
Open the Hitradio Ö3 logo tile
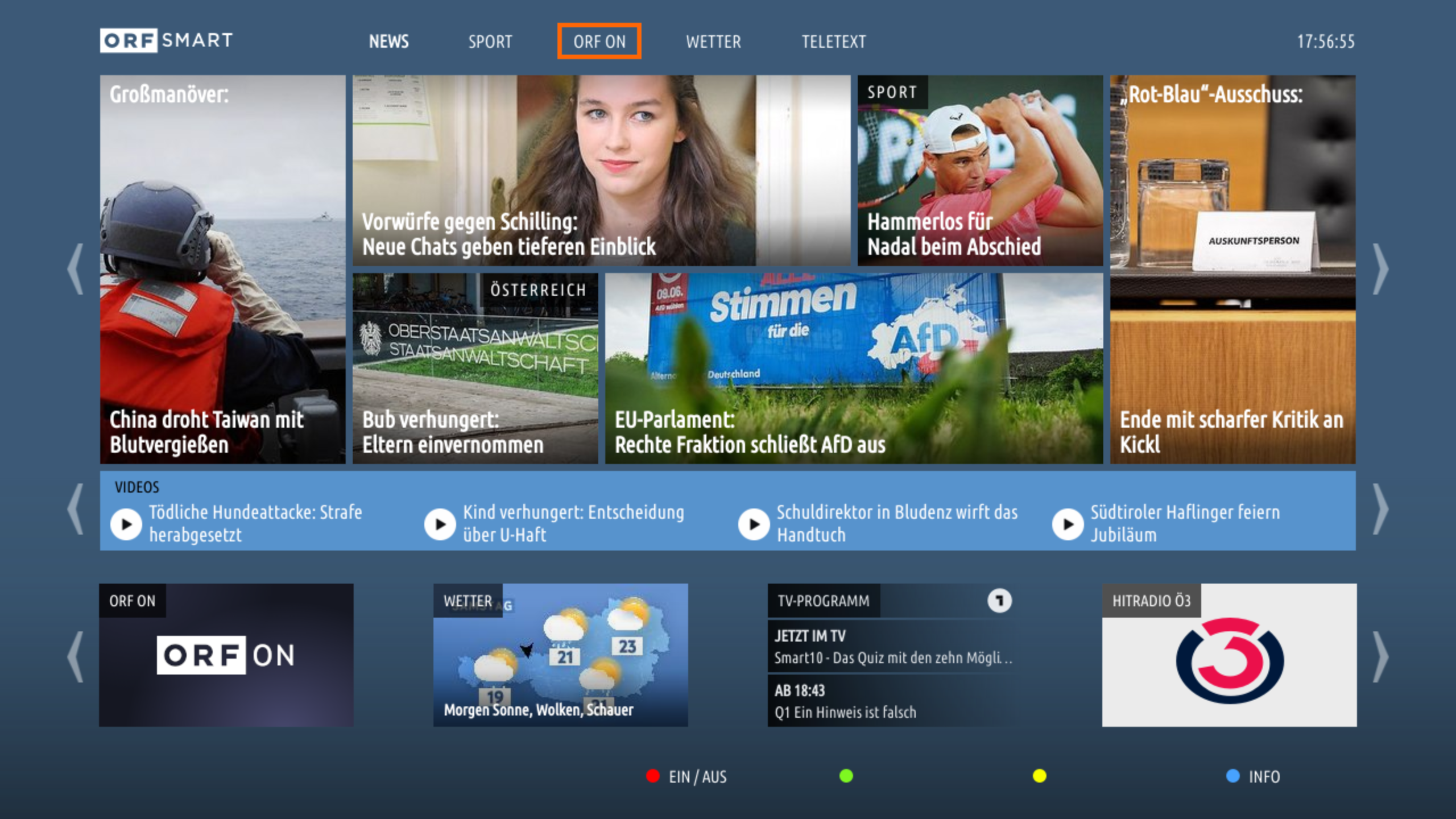(x=1229, y=660)
